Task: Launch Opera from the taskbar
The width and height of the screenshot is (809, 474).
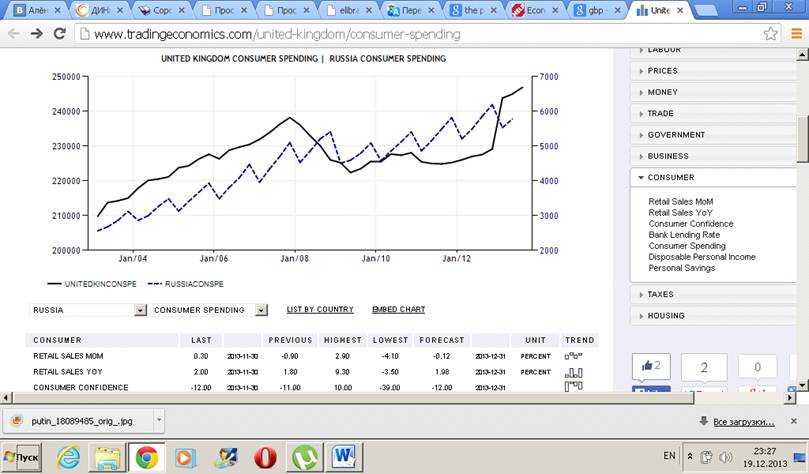Action: pos(265,457)
